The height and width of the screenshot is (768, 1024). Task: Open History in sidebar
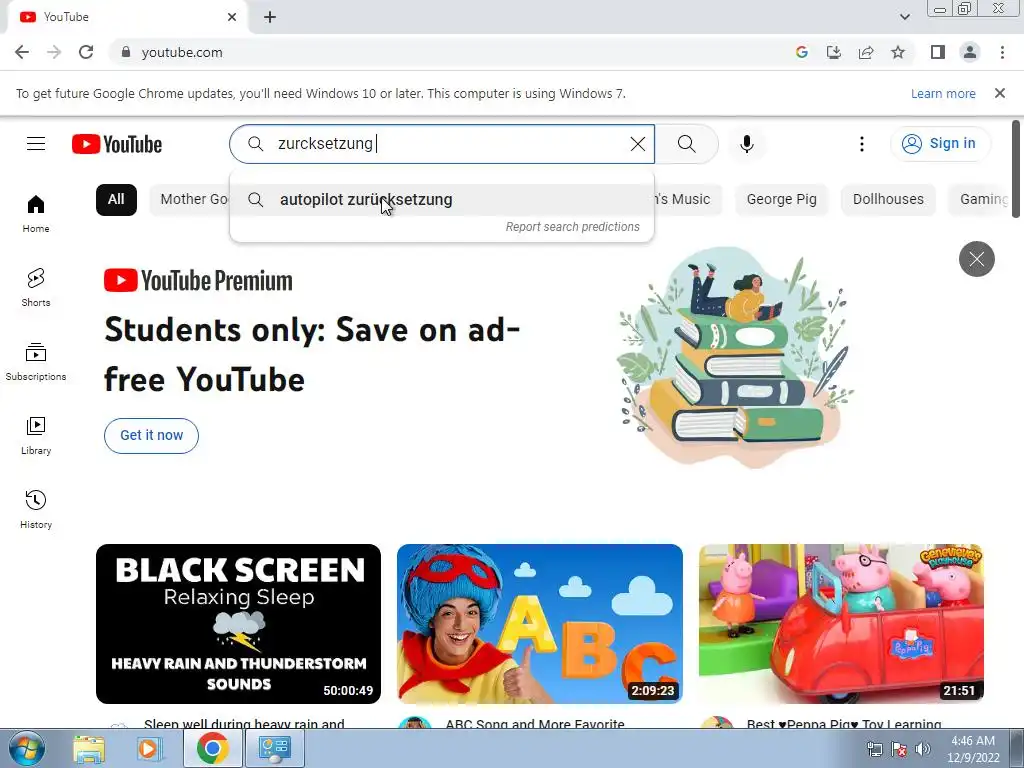pos(36,509)
